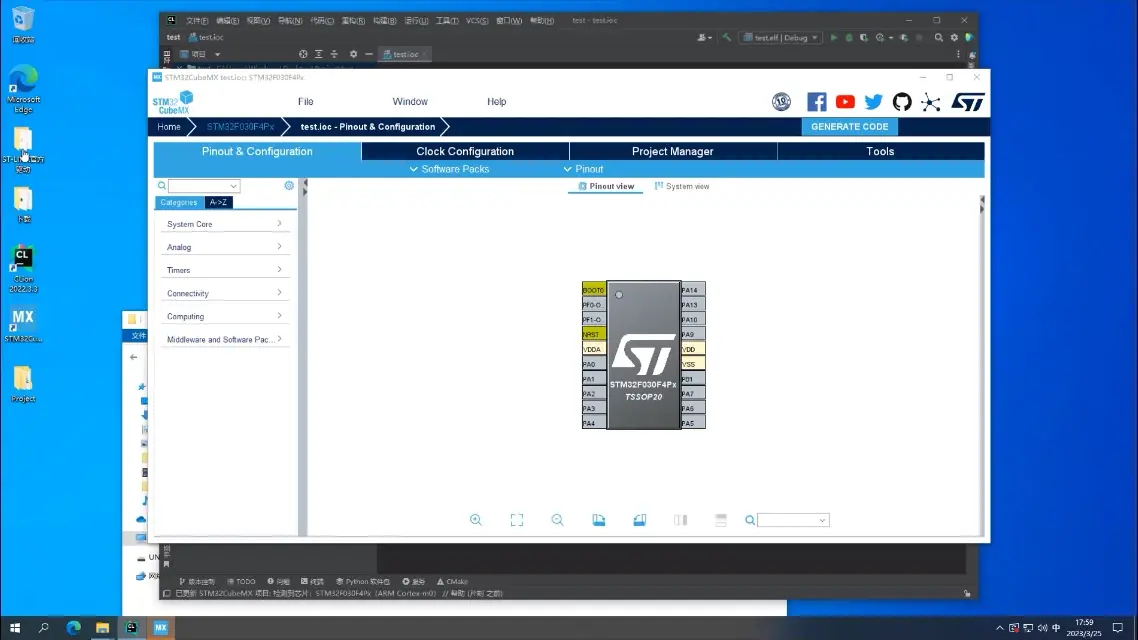
Task: Open the Clock Configuration tab
Action: pos(465,152)
